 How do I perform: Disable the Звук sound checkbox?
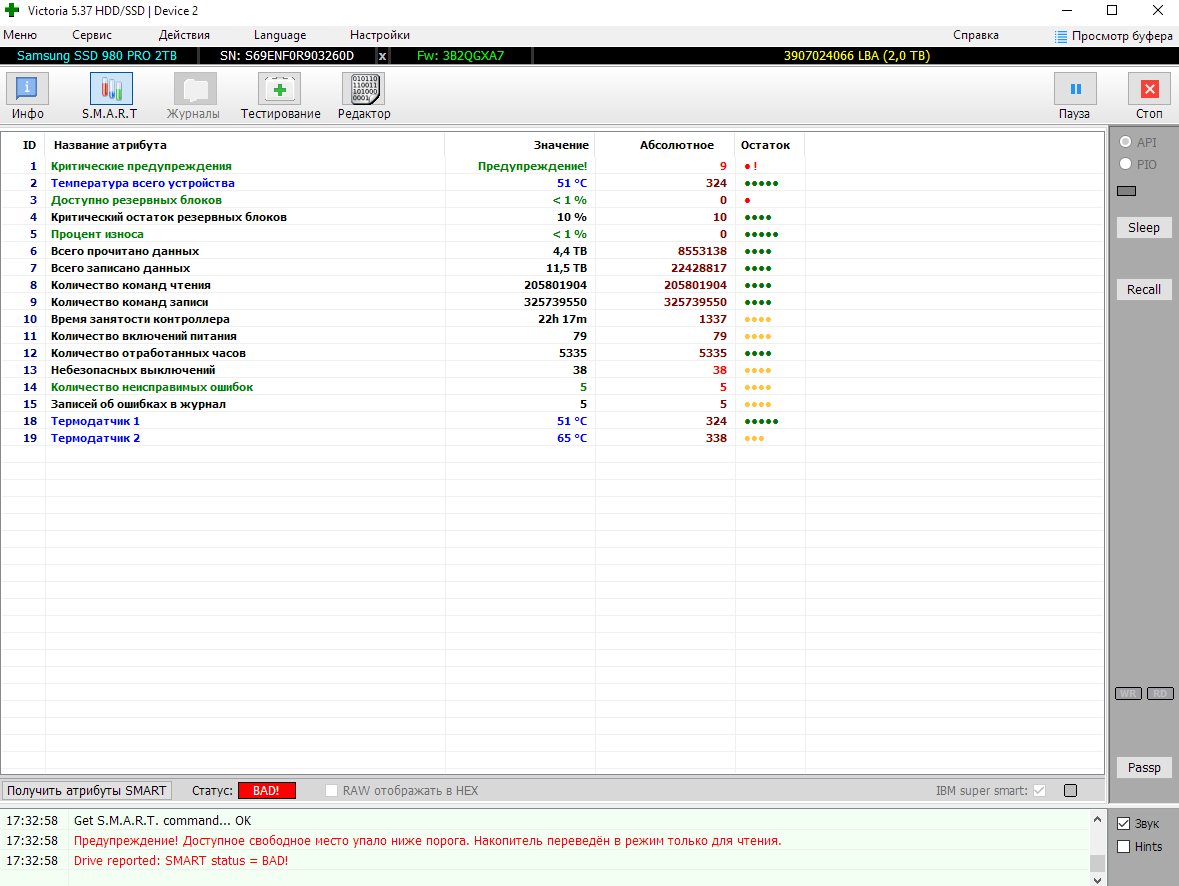tap(1123, 824)
